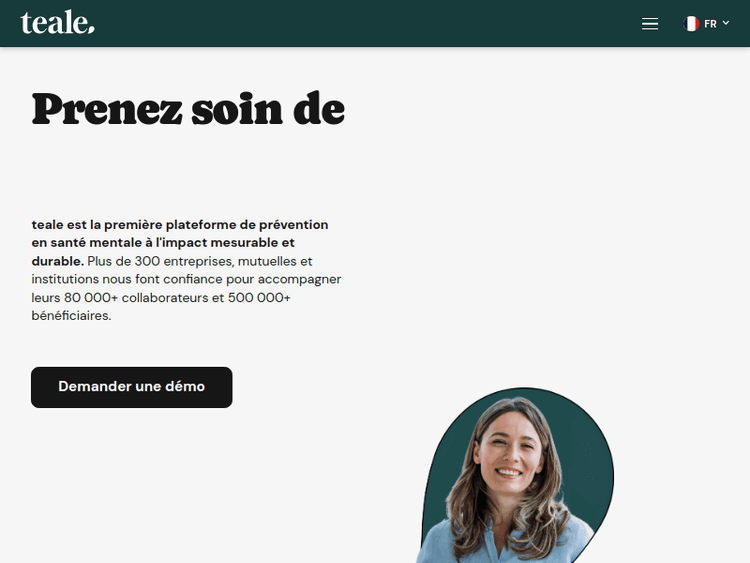Click the word 'bénéficiaires.' in paragraph

pyautogui.click(x=71, y=316)
